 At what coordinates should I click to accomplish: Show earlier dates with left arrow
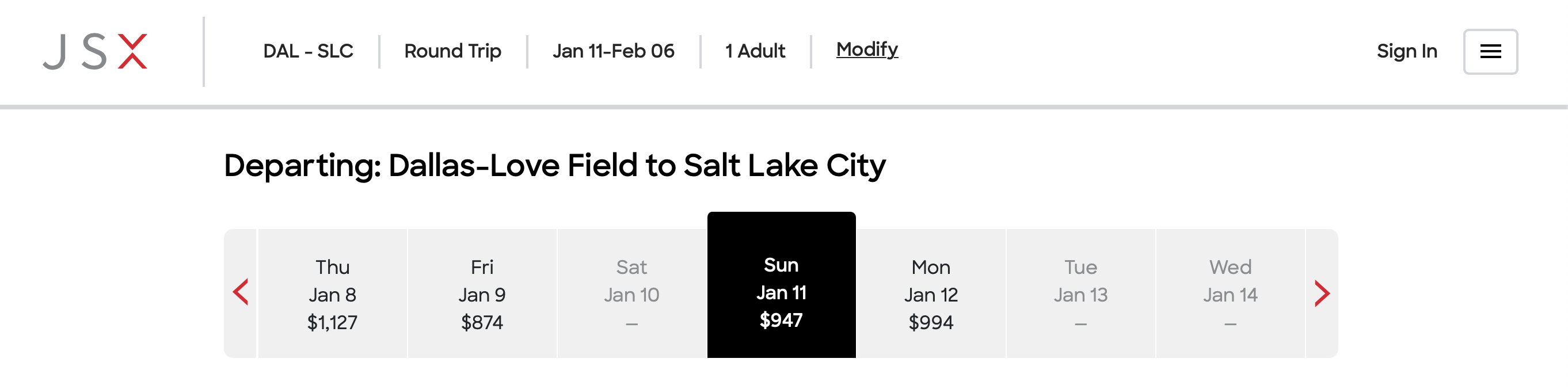click(x=241, y=293)
